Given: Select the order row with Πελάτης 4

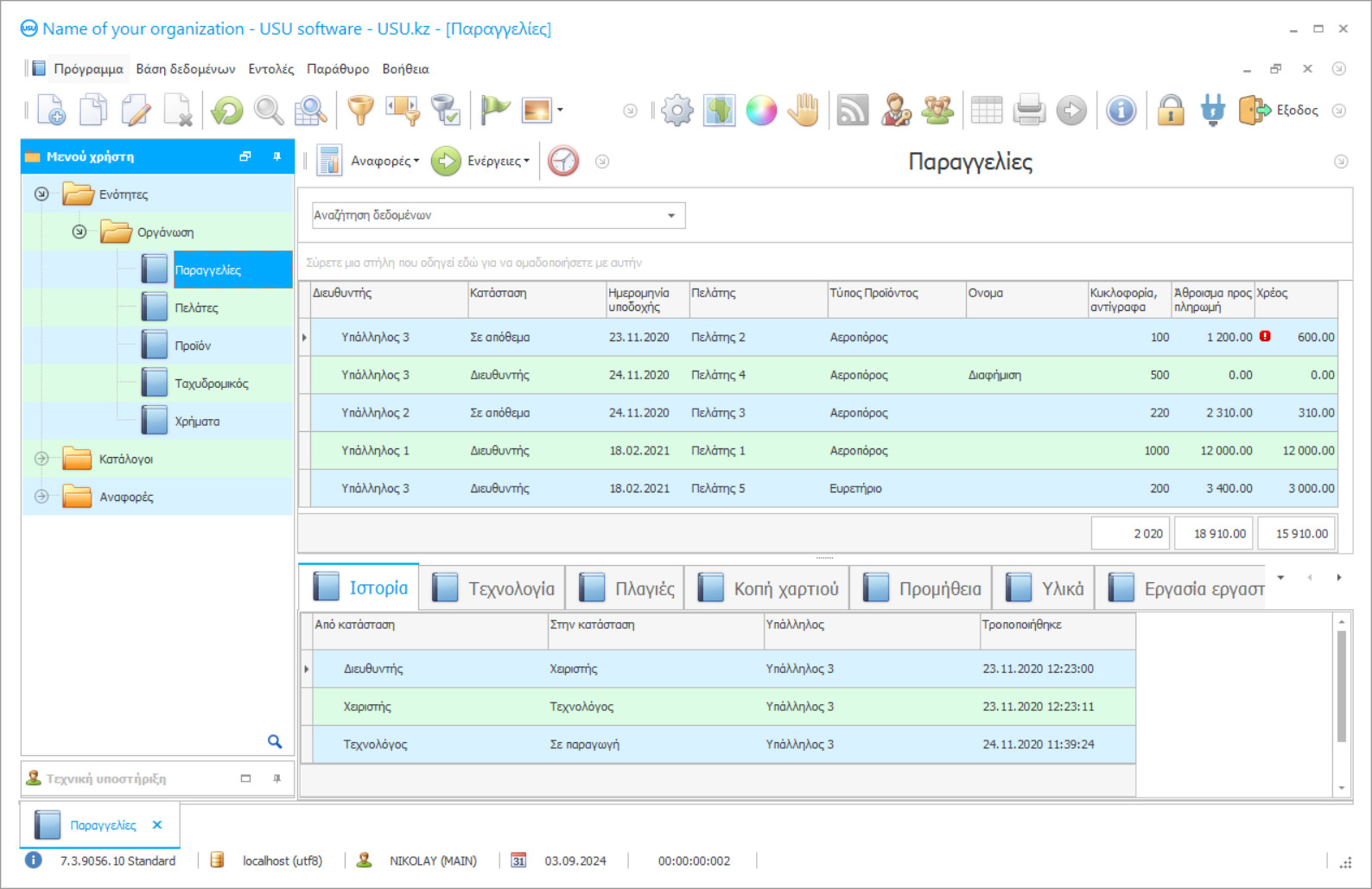Looking at the screenshot, I should point(823,375).
